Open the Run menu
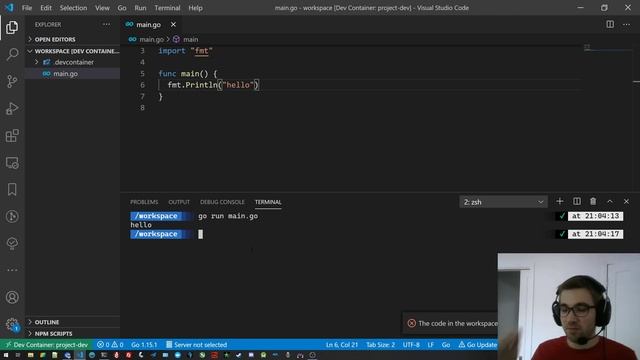The height and width of the screenshot is (360, 640). 140,8
